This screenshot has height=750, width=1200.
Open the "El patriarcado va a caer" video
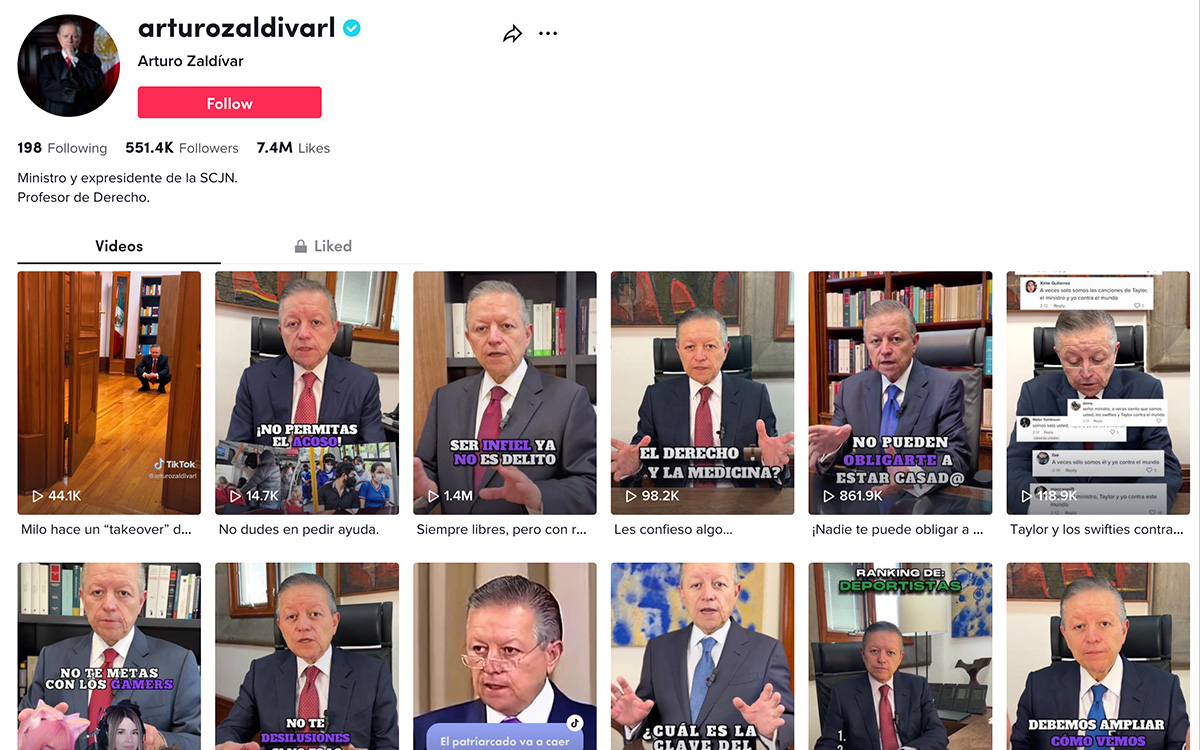505,656
